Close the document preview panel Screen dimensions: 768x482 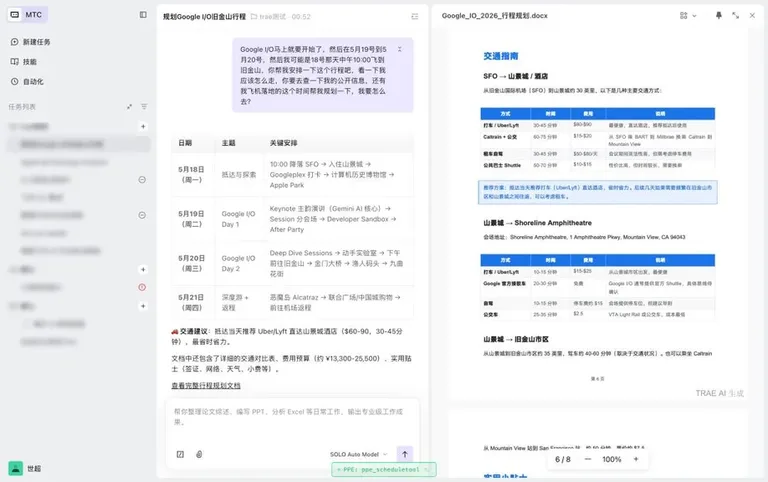[752, 16]
